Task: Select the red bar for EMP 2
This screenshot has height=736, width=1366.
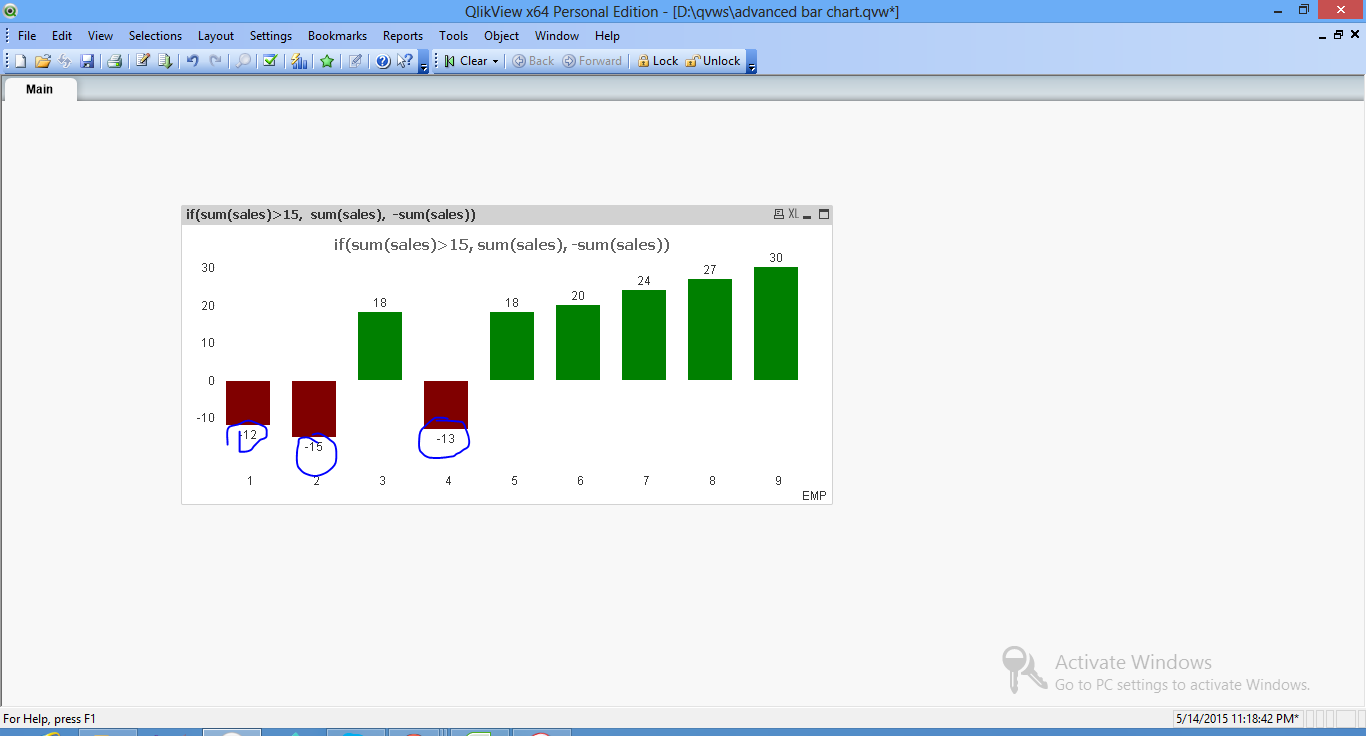Action: pos(314,409)
